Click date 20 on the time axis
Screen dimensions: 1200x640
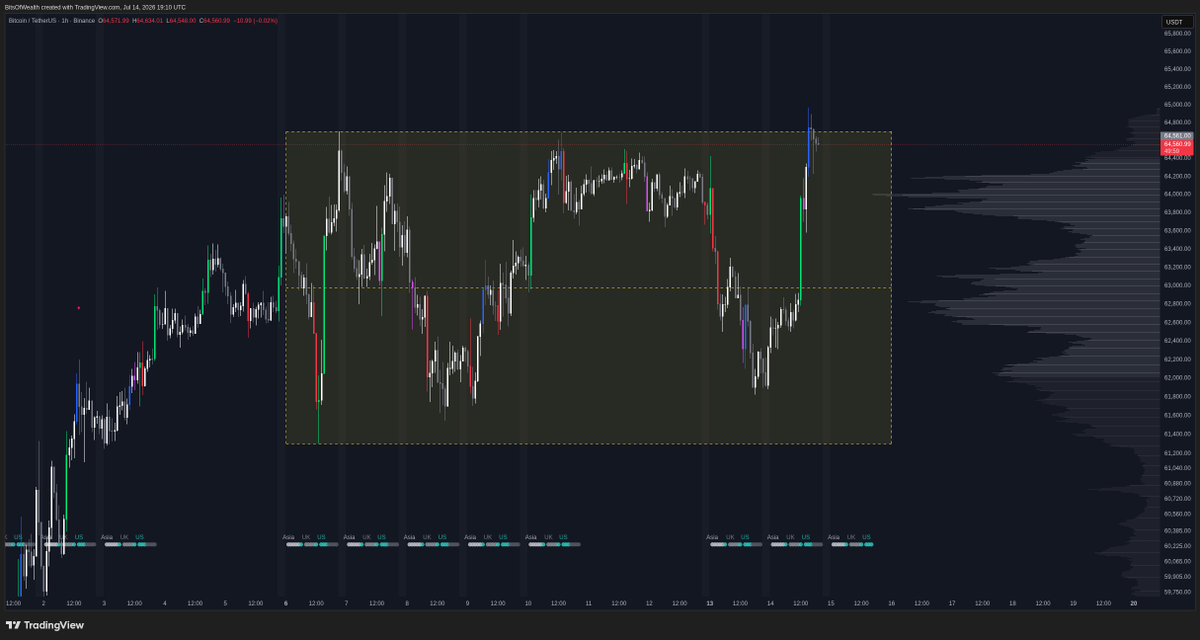1133,604
